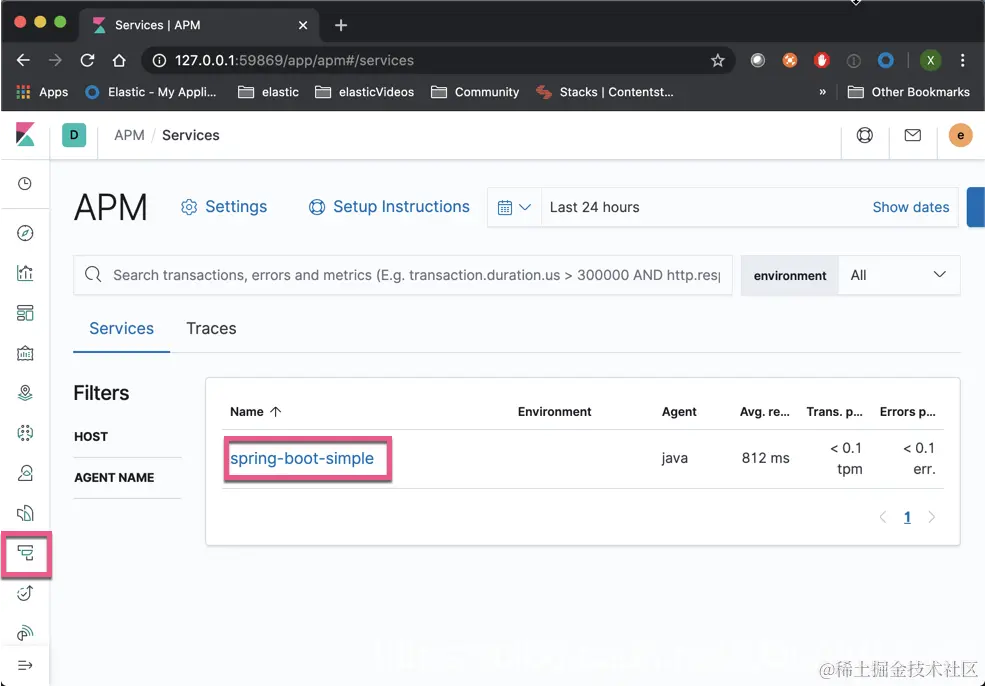The image size is (985, 686).
Task: Click Show dates link
Action: (x=910, y=207)
